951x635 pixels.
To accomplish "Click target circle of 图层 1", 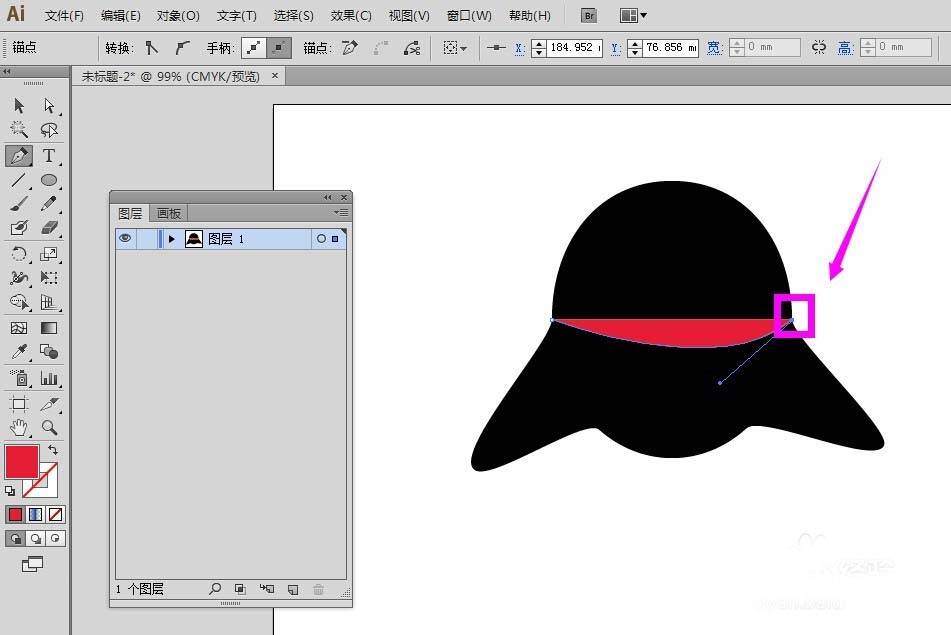I will point(321,239).
